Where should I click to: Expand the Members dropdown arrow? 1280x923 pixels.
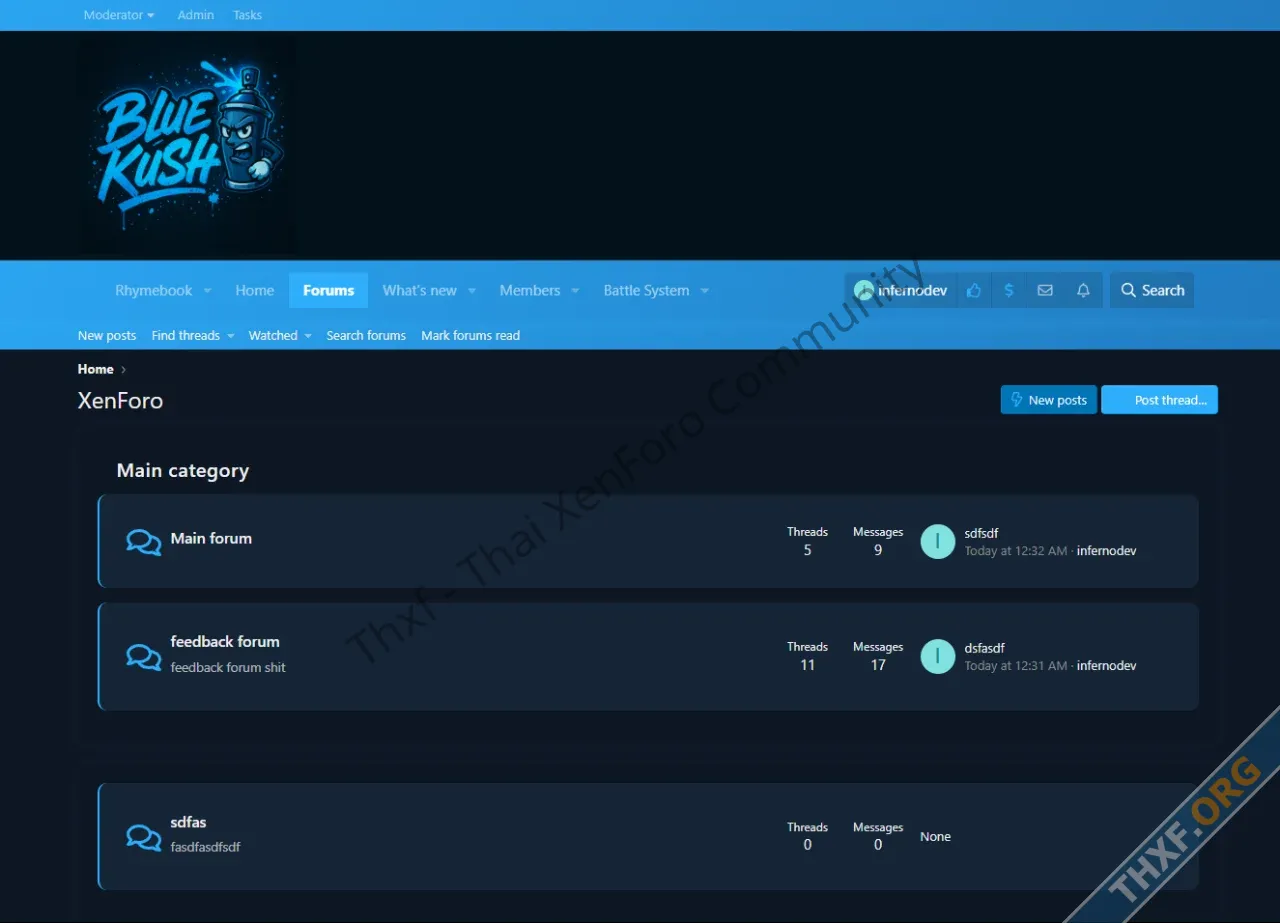click(575, 291)
